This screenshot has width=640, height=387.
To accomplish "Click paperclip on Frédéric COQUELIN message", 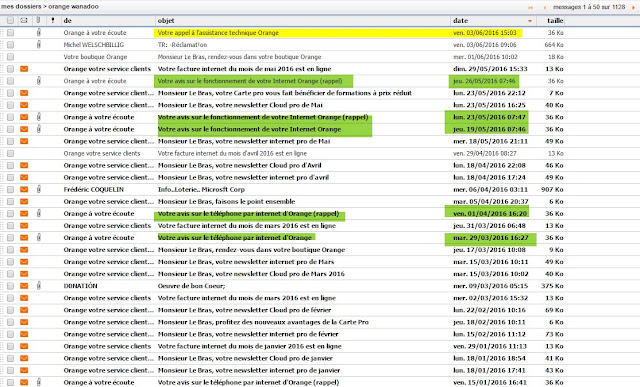I will click(38, 189).
